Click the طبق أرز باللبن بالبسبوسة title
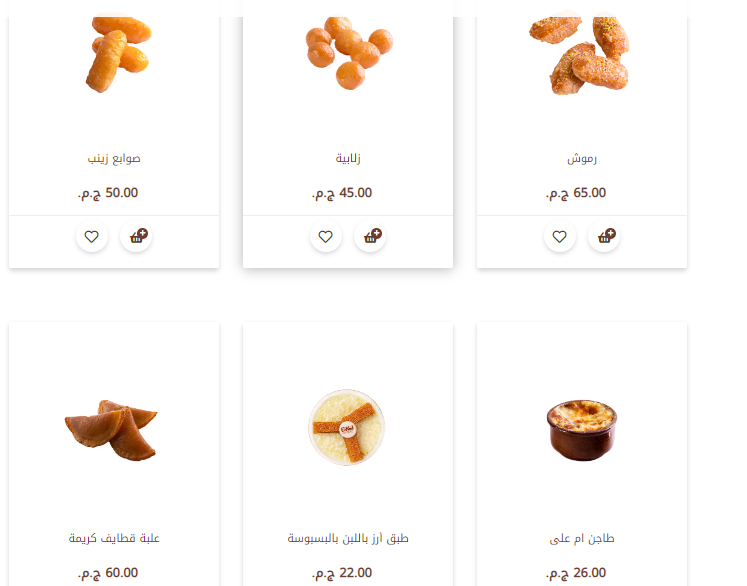747x586 pixels. pos(348,538)
